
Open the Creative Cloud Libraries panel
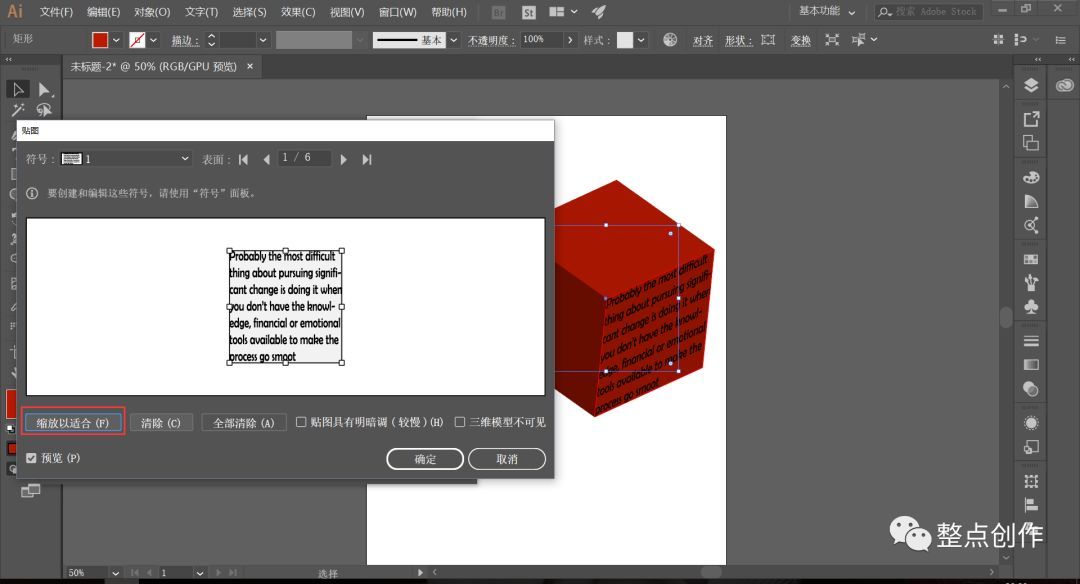coord(1064,85)
